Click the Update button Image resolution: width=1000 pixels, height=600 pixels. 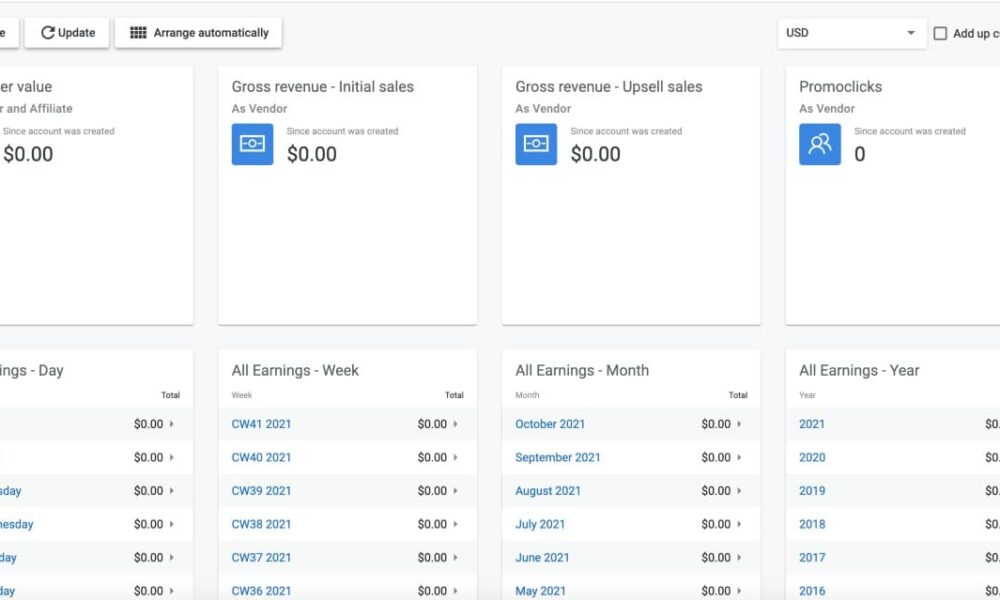point(67,33)
